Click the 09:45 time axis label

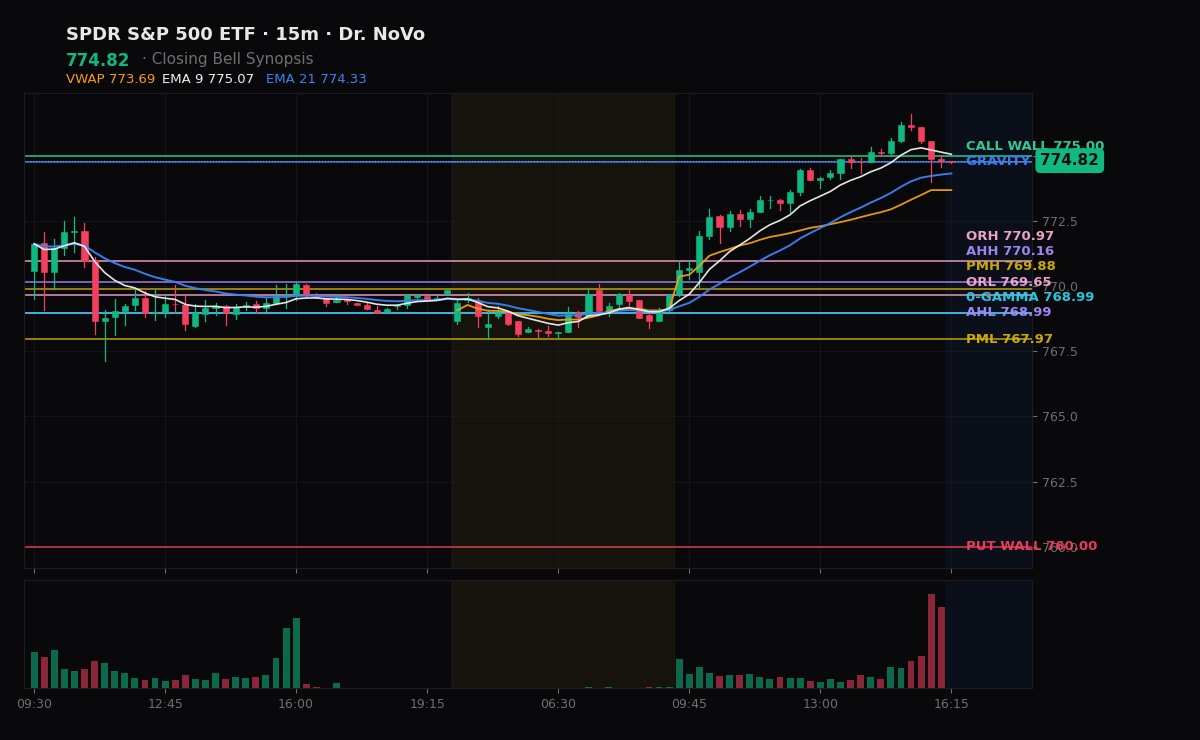tap(689, 704)
